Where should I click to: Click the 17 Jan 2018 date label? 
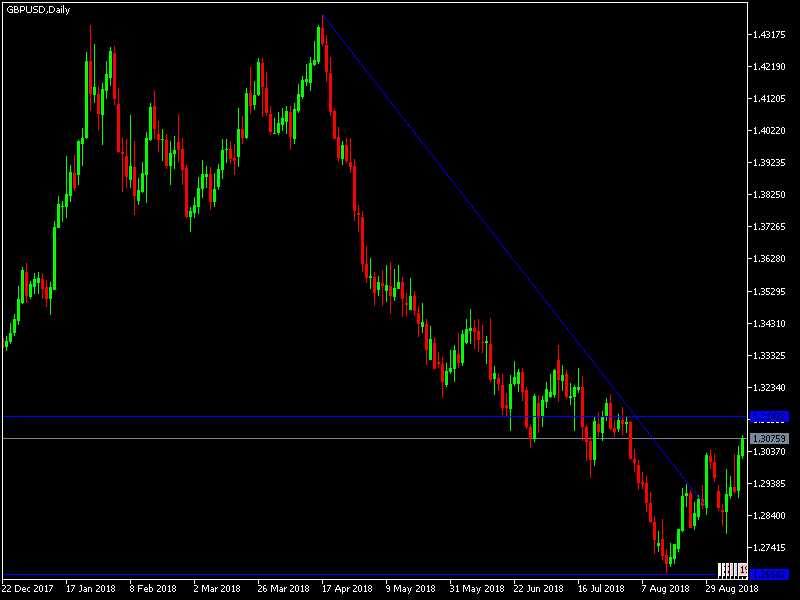coord(91,589)
